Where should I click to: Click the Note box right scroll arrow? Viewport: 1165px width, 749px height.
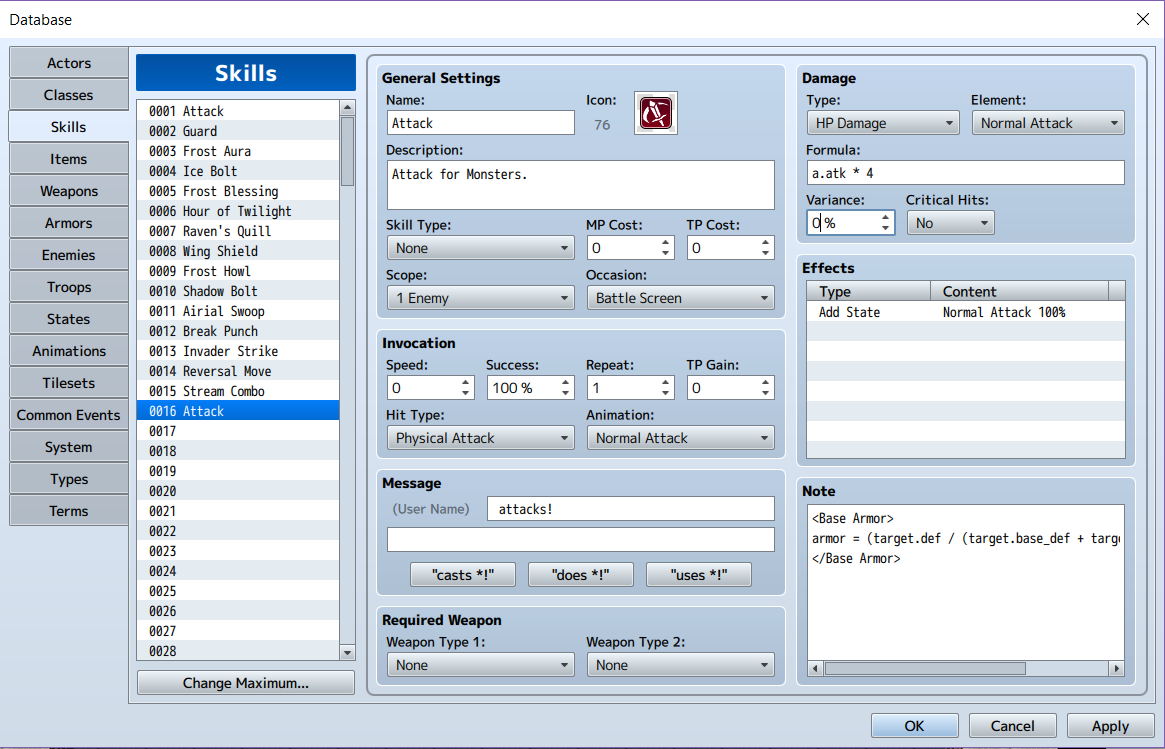pyautogui.click(x=1116, y=669)
